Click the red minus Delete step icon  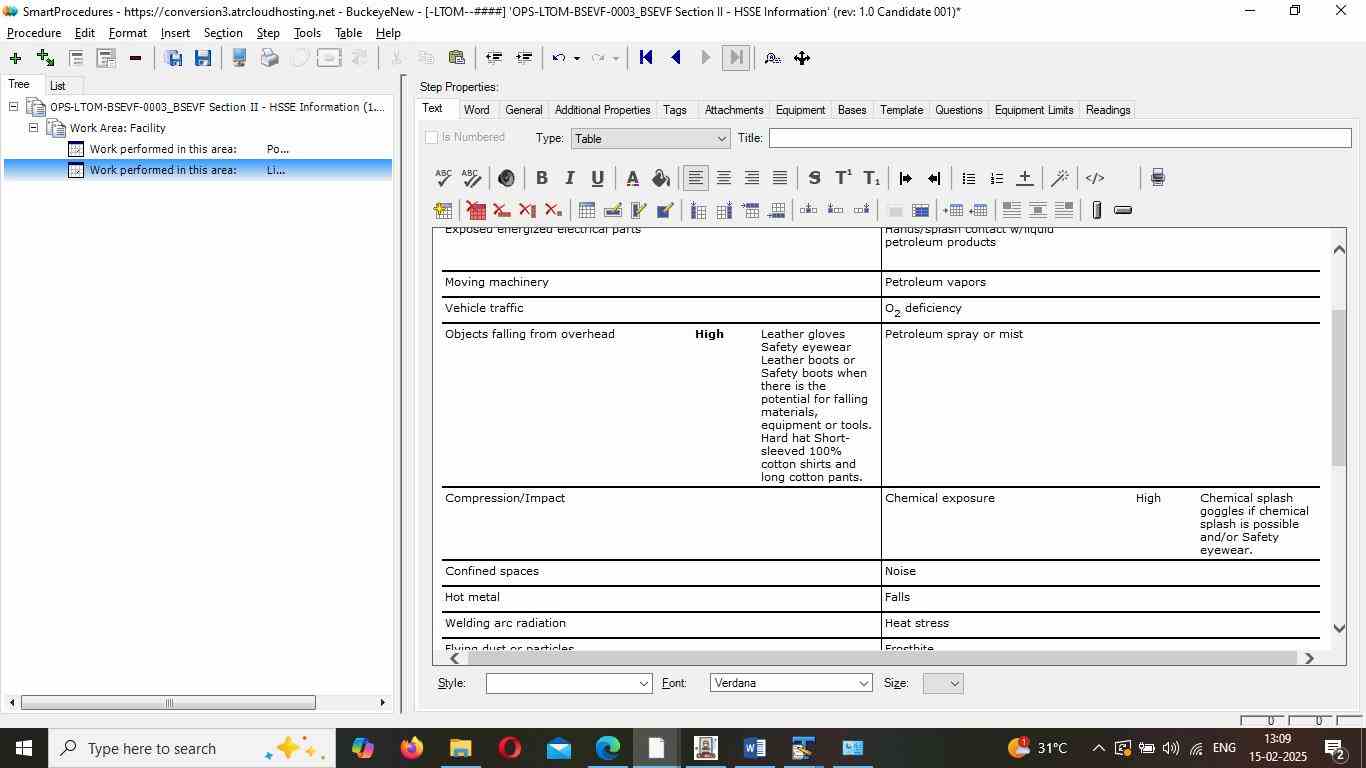click(x=135, y=58)
